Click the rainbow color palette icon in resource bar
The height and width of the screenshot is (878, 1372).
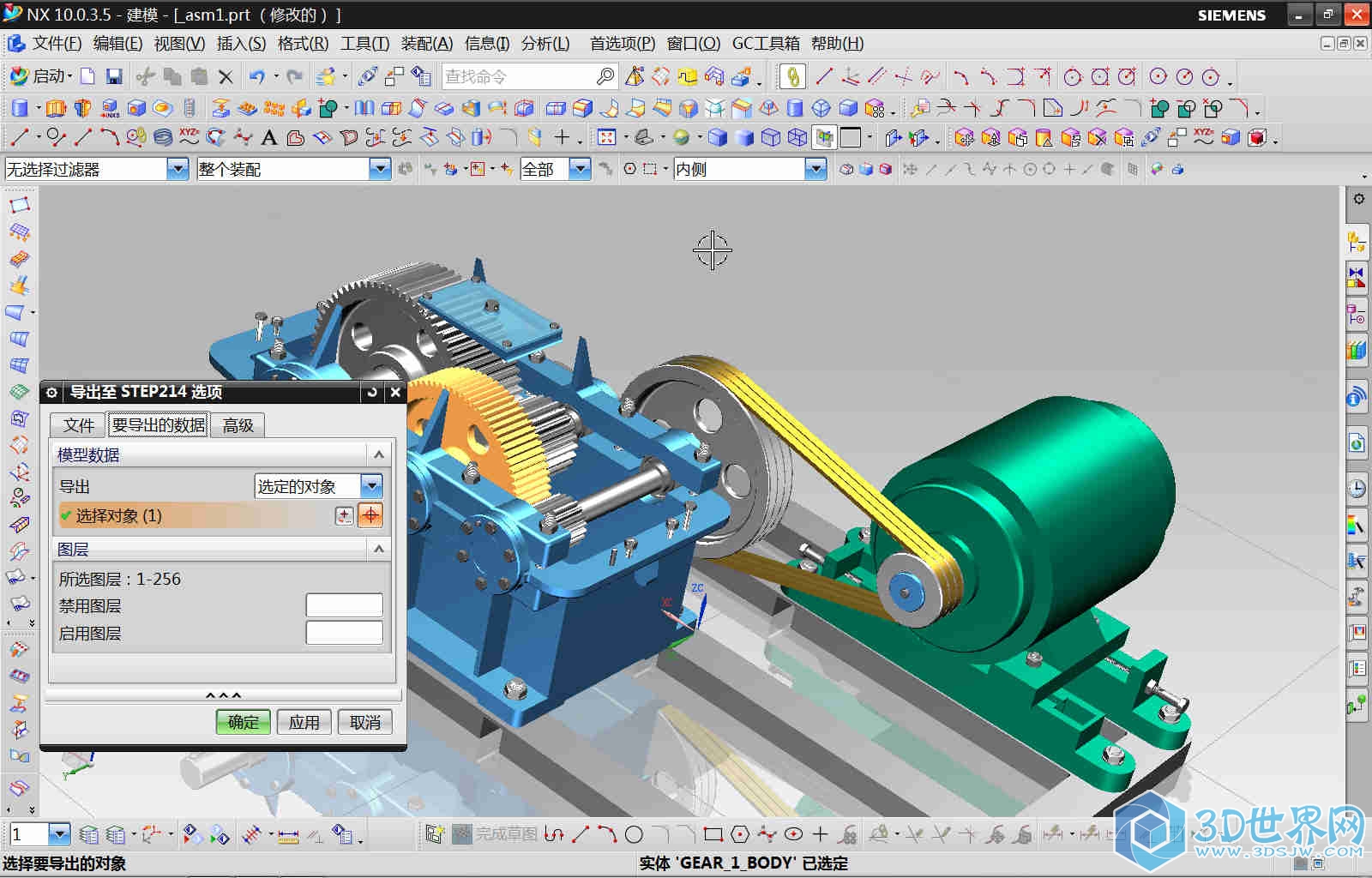point(1357,525)
